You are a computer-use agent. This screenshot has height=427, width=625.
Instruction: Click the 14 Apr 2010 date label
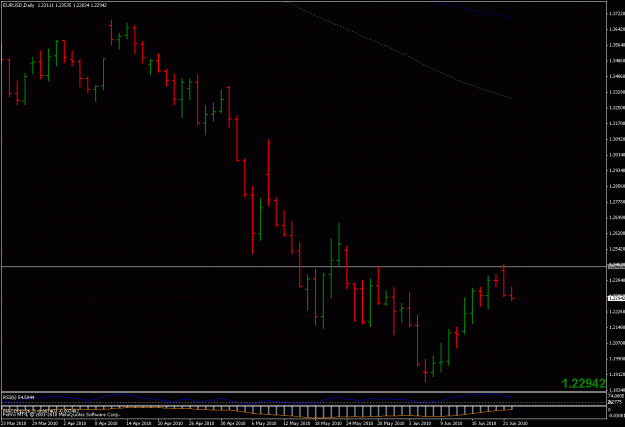tap(139, 423)
